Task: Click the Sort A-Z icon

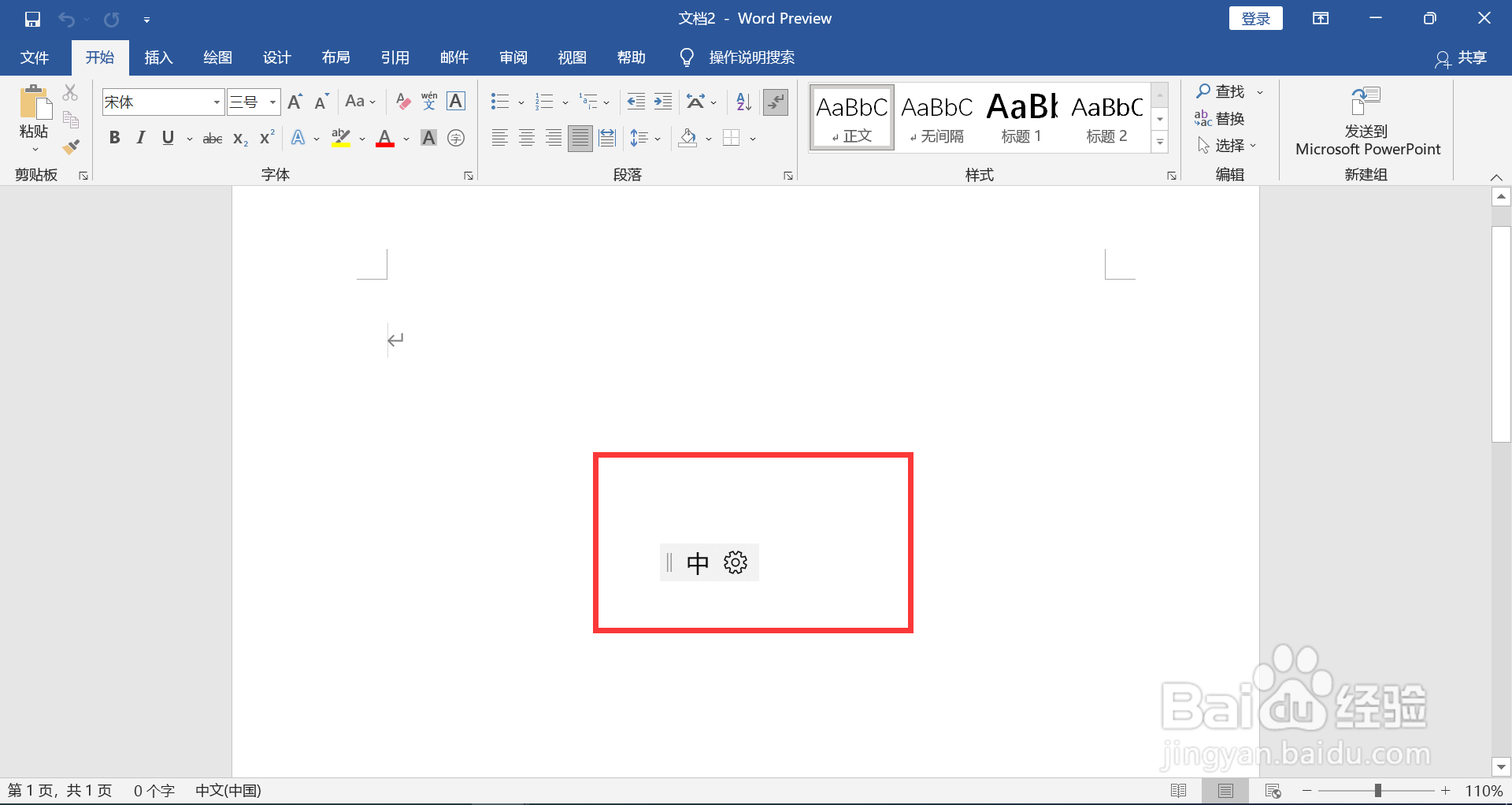Action: point(743,102)
